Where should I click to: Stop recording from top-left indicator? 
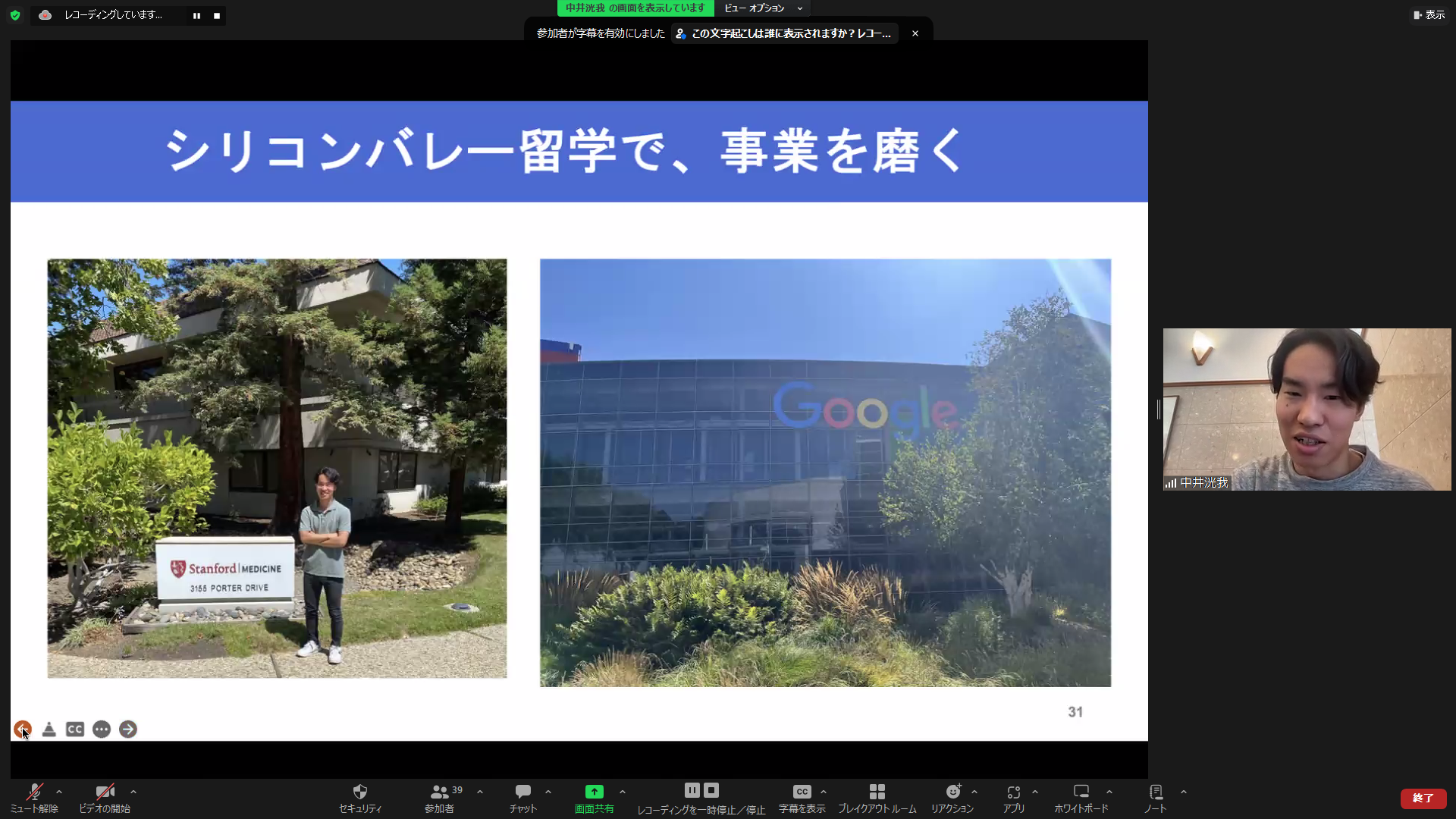point(217,15)
